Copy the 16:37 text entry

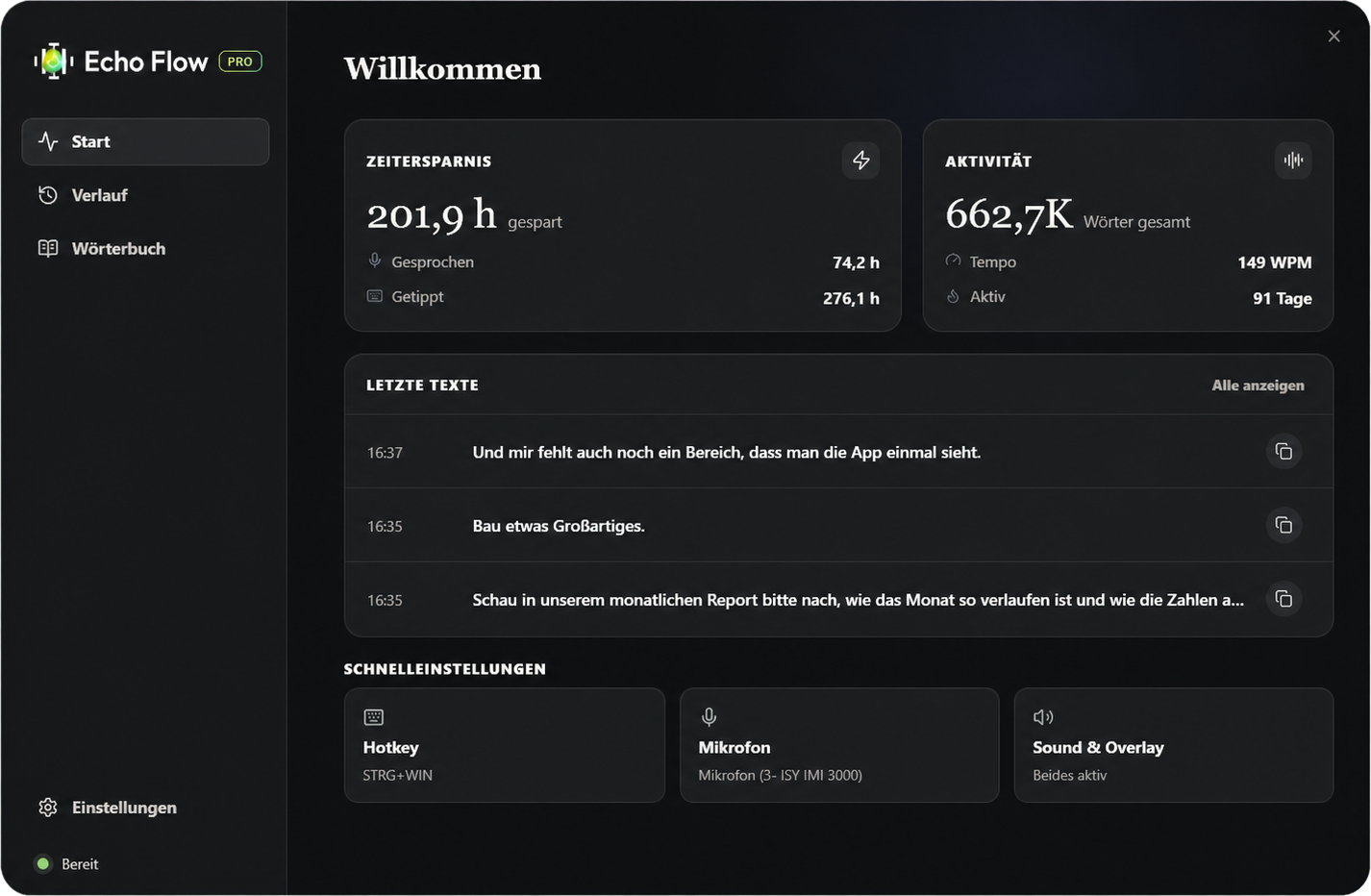[1284, 452]
